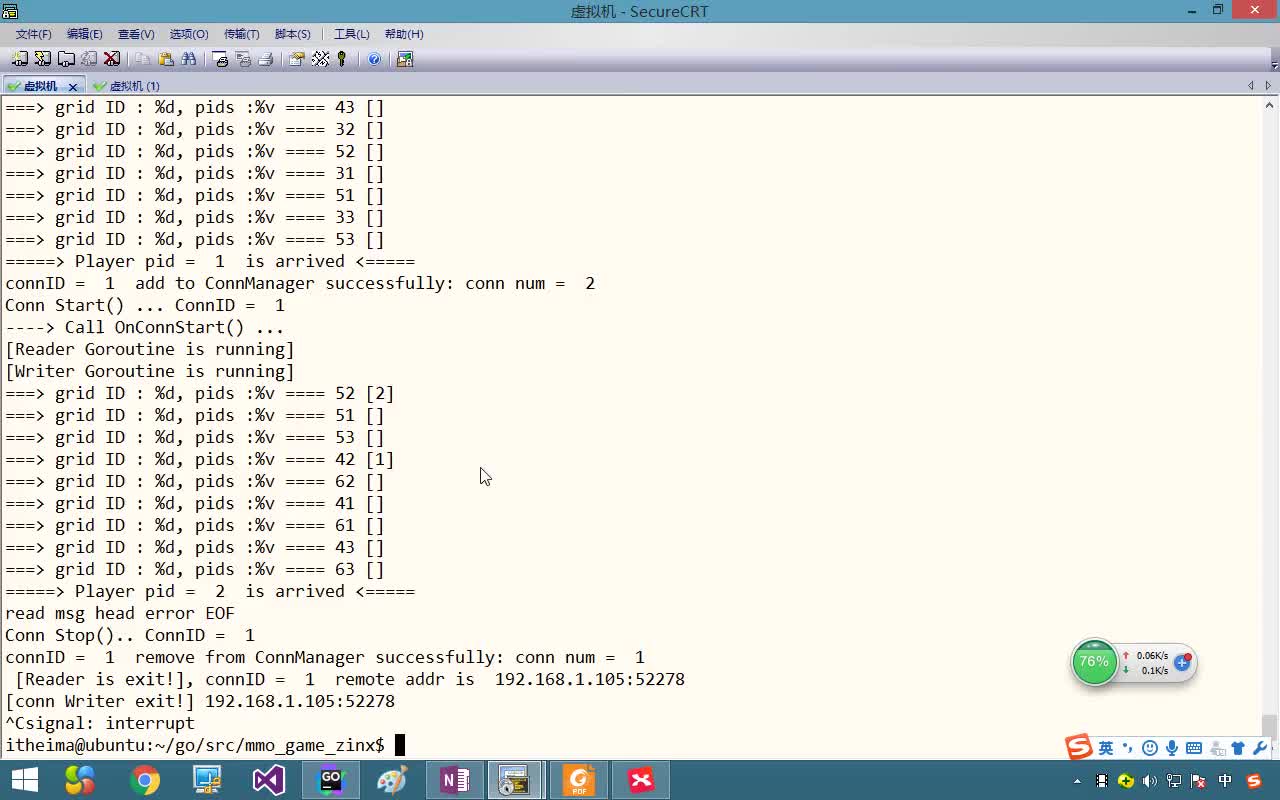The image size is (1280, 800).
Task: Open the 文件(F) menu
Action: (33, 34)
